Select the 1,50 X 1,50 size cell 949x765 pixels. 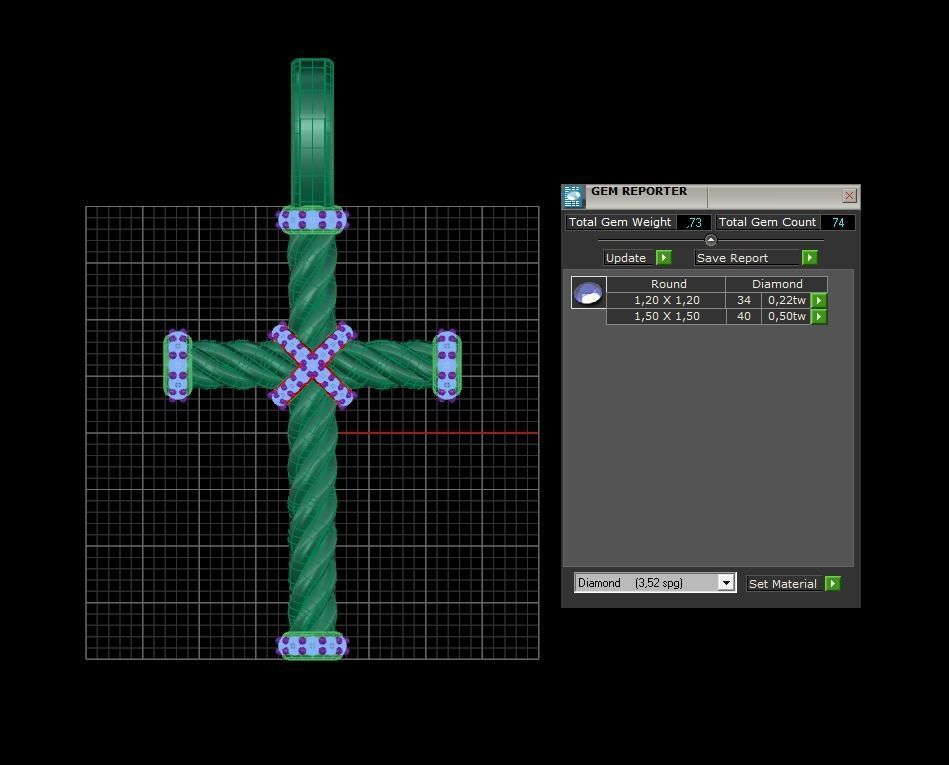[666, 317]
